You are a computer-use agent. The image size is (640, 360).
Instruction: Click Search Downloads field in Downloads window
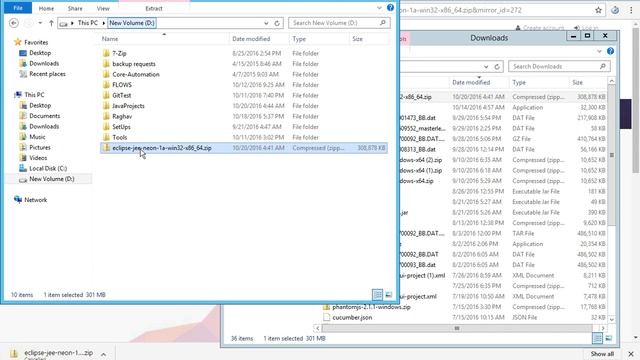coord(559,67)
